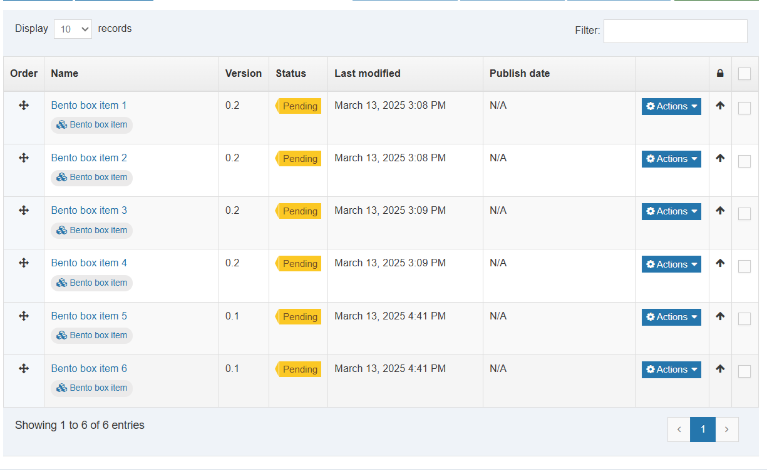Check the box for Bento box item 5
This screenshot has height=472, width=767.
(x=744, y=318)
